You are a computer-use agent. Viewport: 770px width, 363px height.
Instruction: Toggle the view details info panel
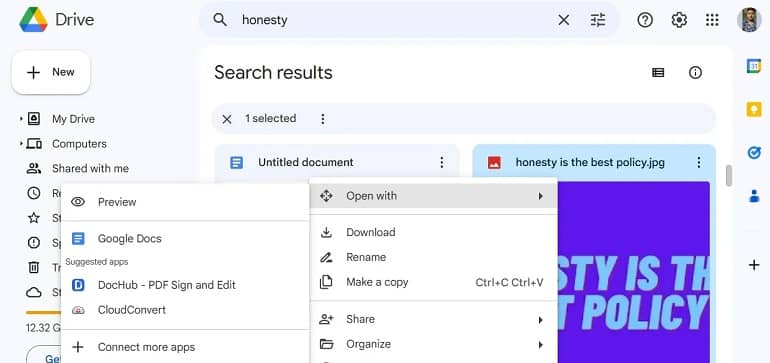695,73
